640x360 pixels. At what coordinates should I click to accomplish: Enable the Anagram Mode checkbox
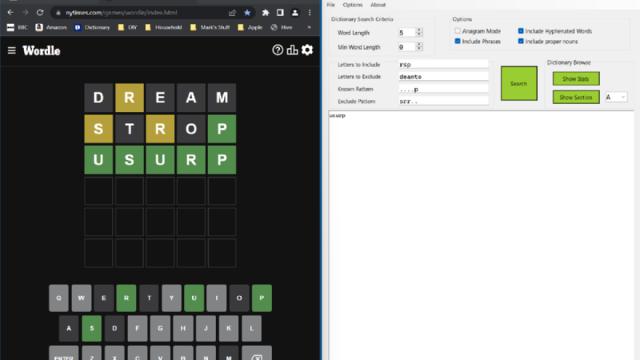[x=458, y=31]
